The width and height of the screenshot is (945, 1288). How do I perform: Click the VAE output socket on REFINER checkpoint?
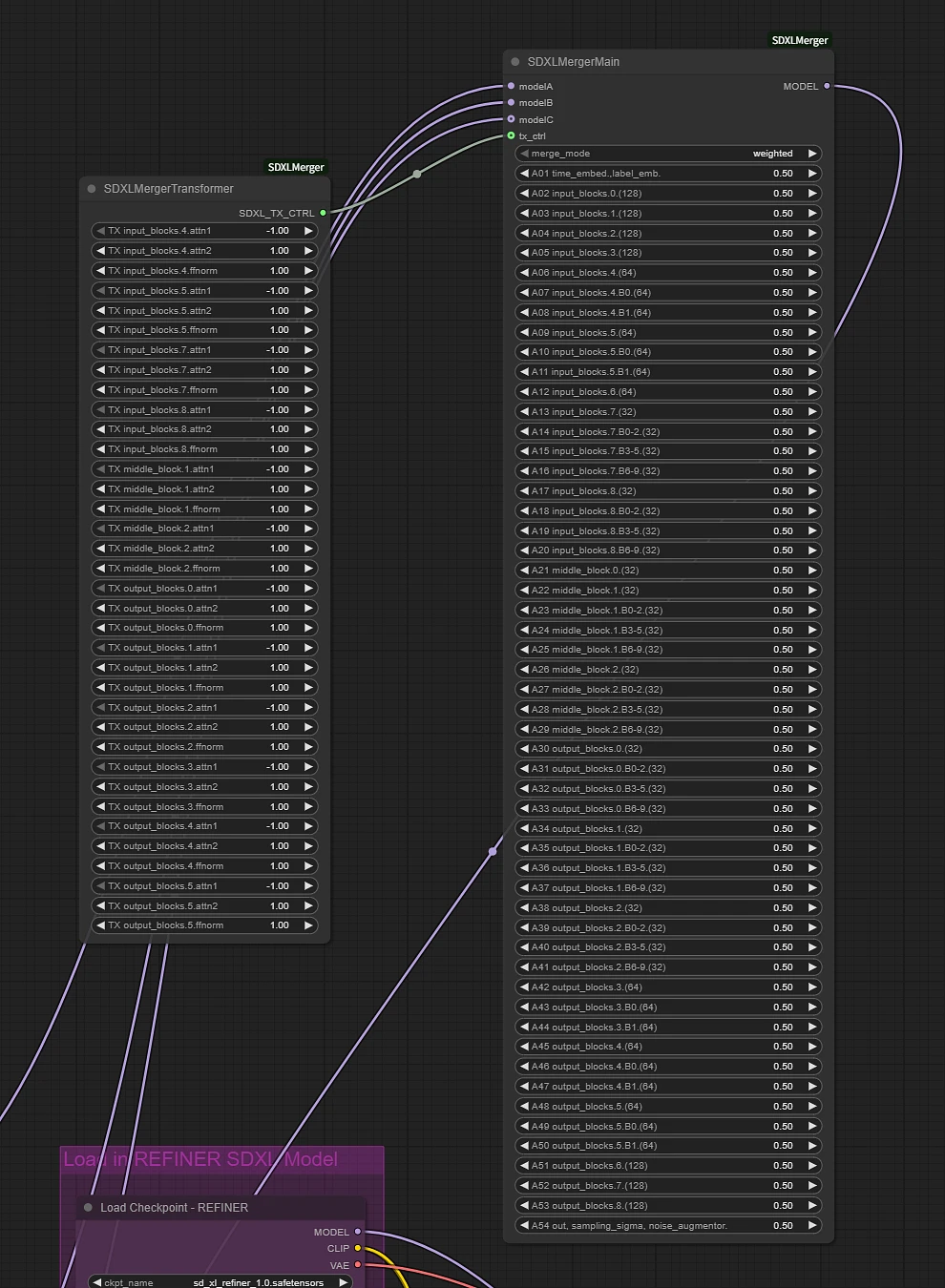coord(358,1265)
